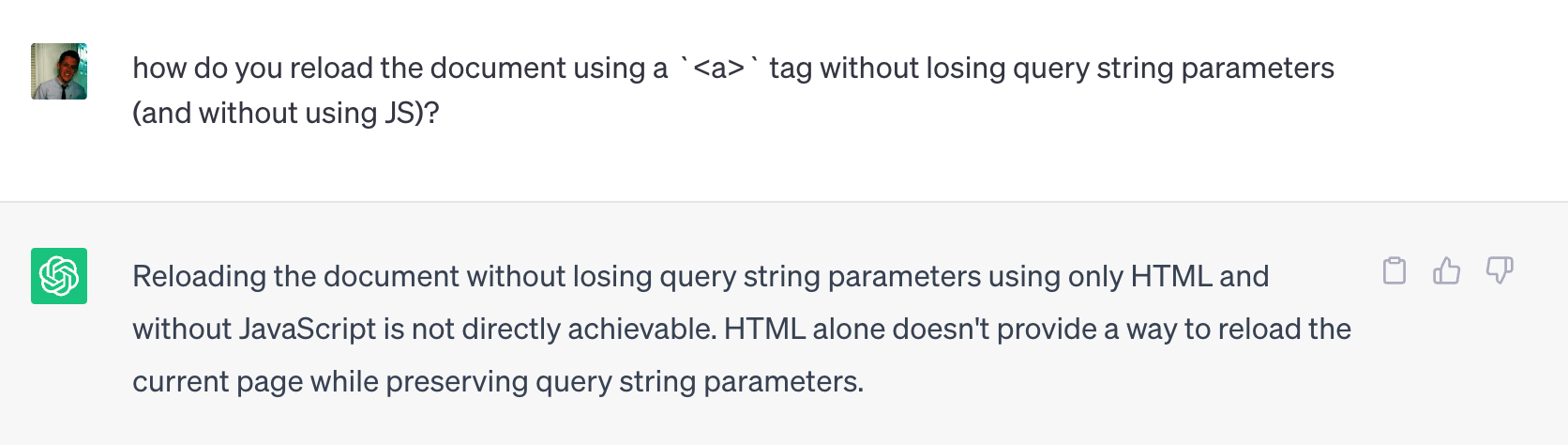Click the green ChatGPT logo avatar

(x=59, y=276)
